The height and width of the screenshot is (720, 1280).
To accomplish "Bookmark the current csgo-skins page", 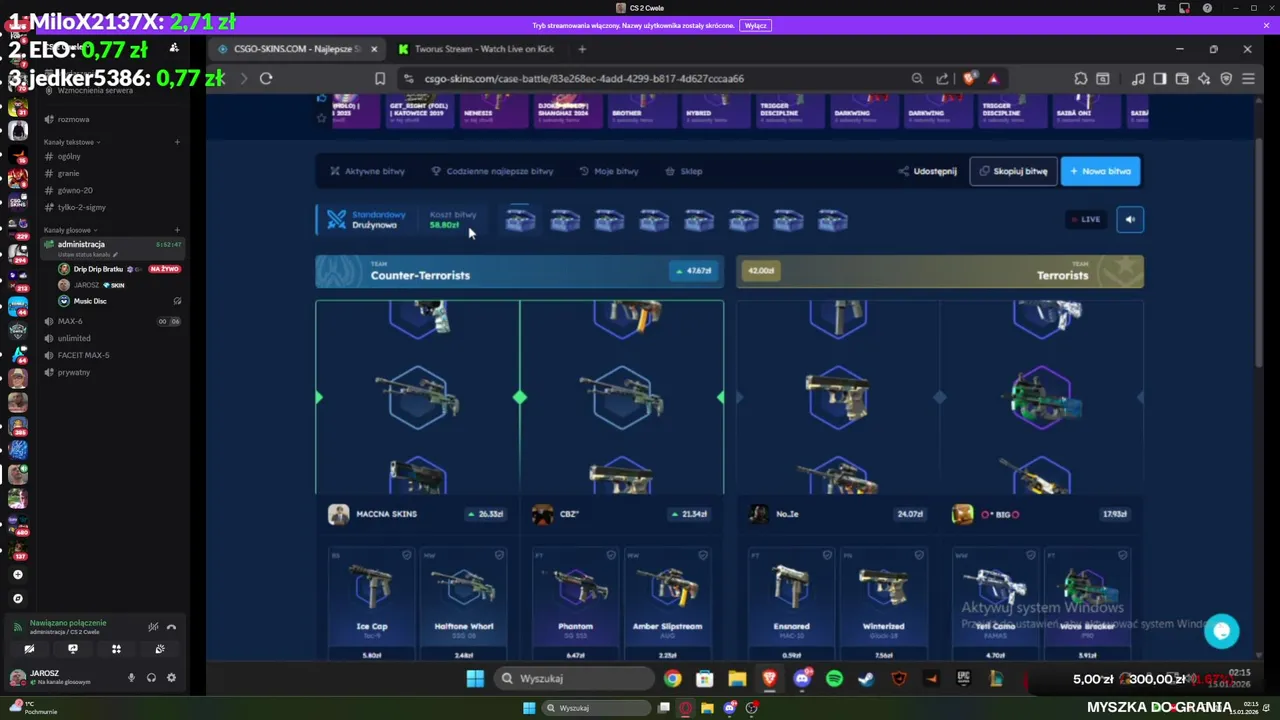I will click(x=380, y=78).
